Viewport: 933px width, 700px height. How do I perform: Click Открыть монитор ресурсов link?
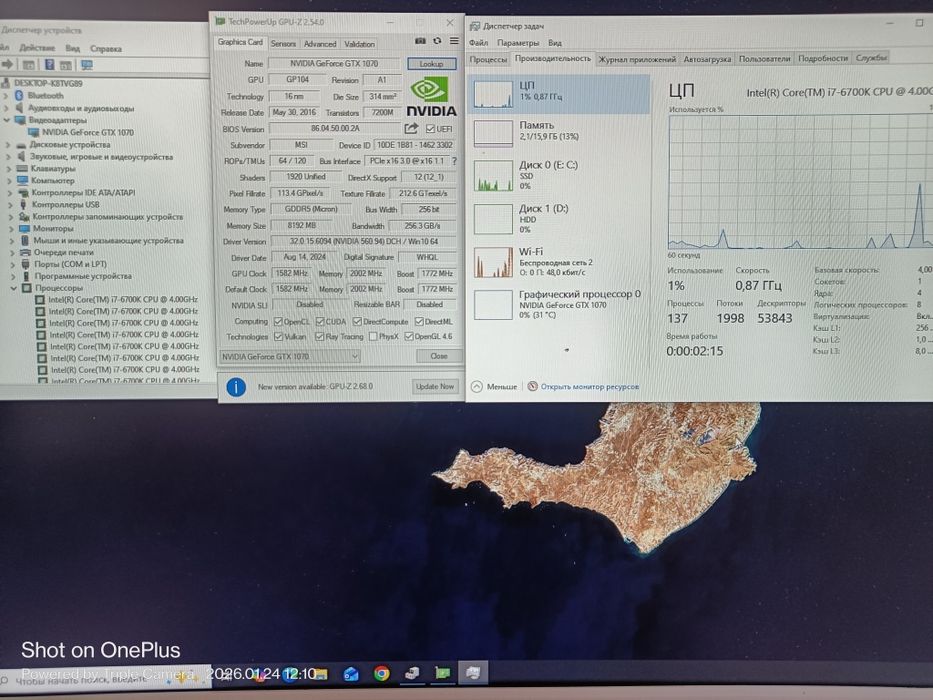click(590, 386)
